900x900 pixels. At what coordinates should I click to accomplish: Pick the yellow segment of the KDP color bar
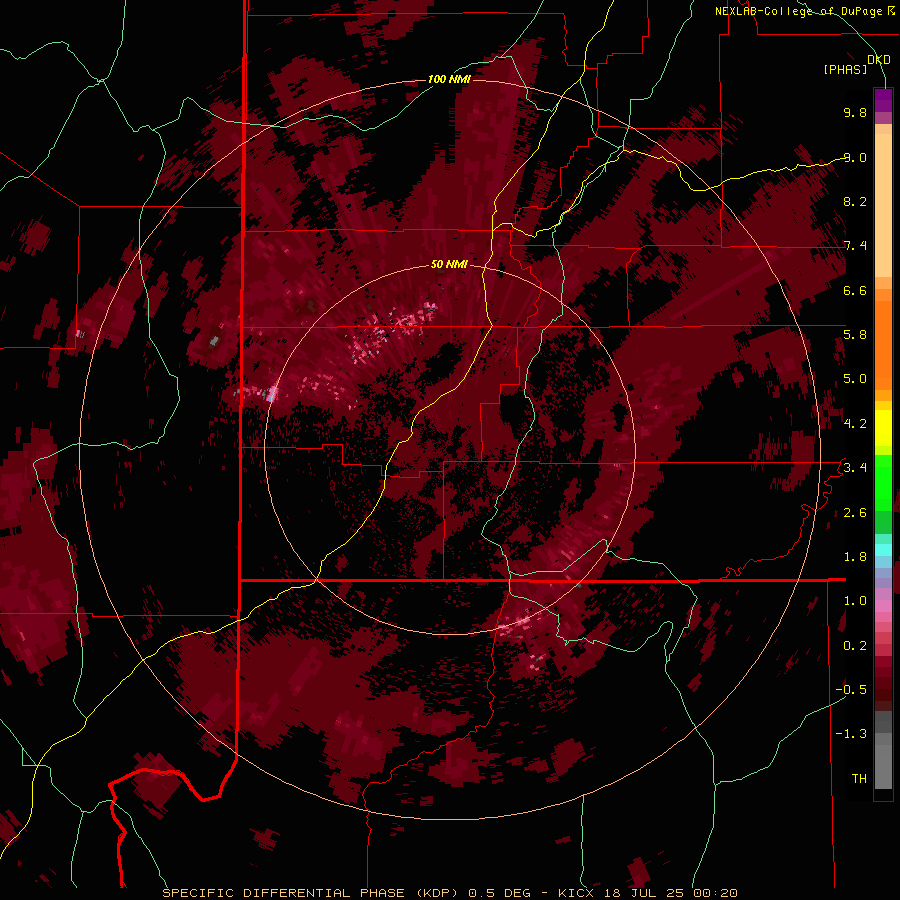tap(883, 428)
